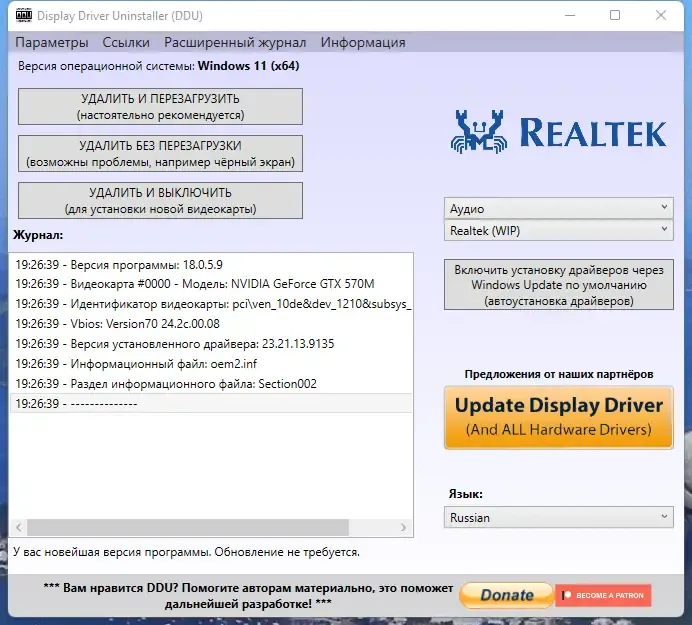Open the Russian language dropdown
Screen dimensions: 692x625
click(x=558, y=517)
